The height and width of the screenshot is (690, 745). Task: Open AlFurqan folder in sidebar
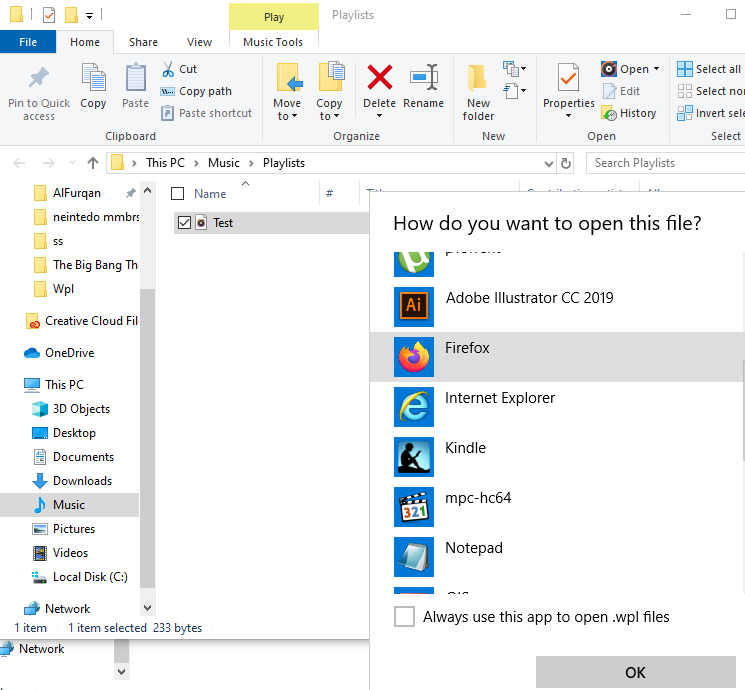click(x=76, y=193)
